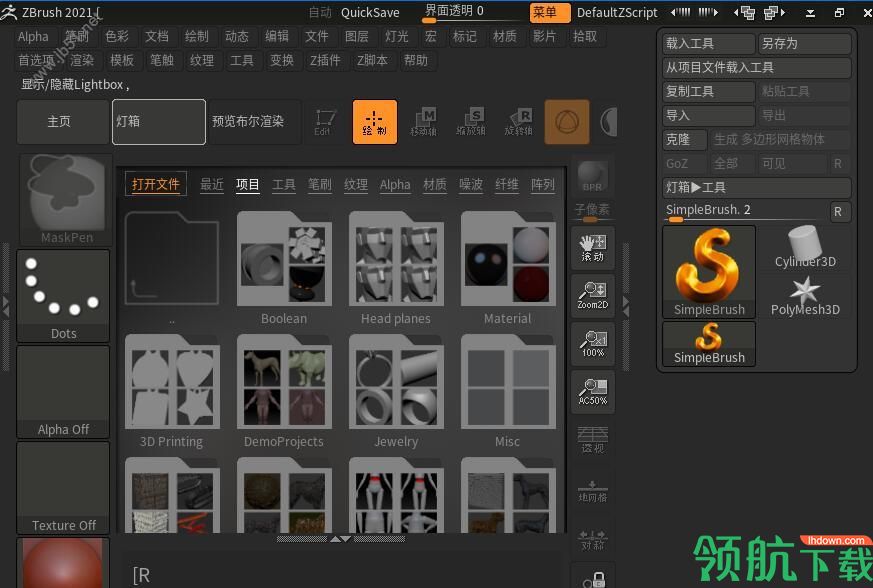Activate the Rotate gizmo R icon

pyautogui.click(x=518, y=122)
